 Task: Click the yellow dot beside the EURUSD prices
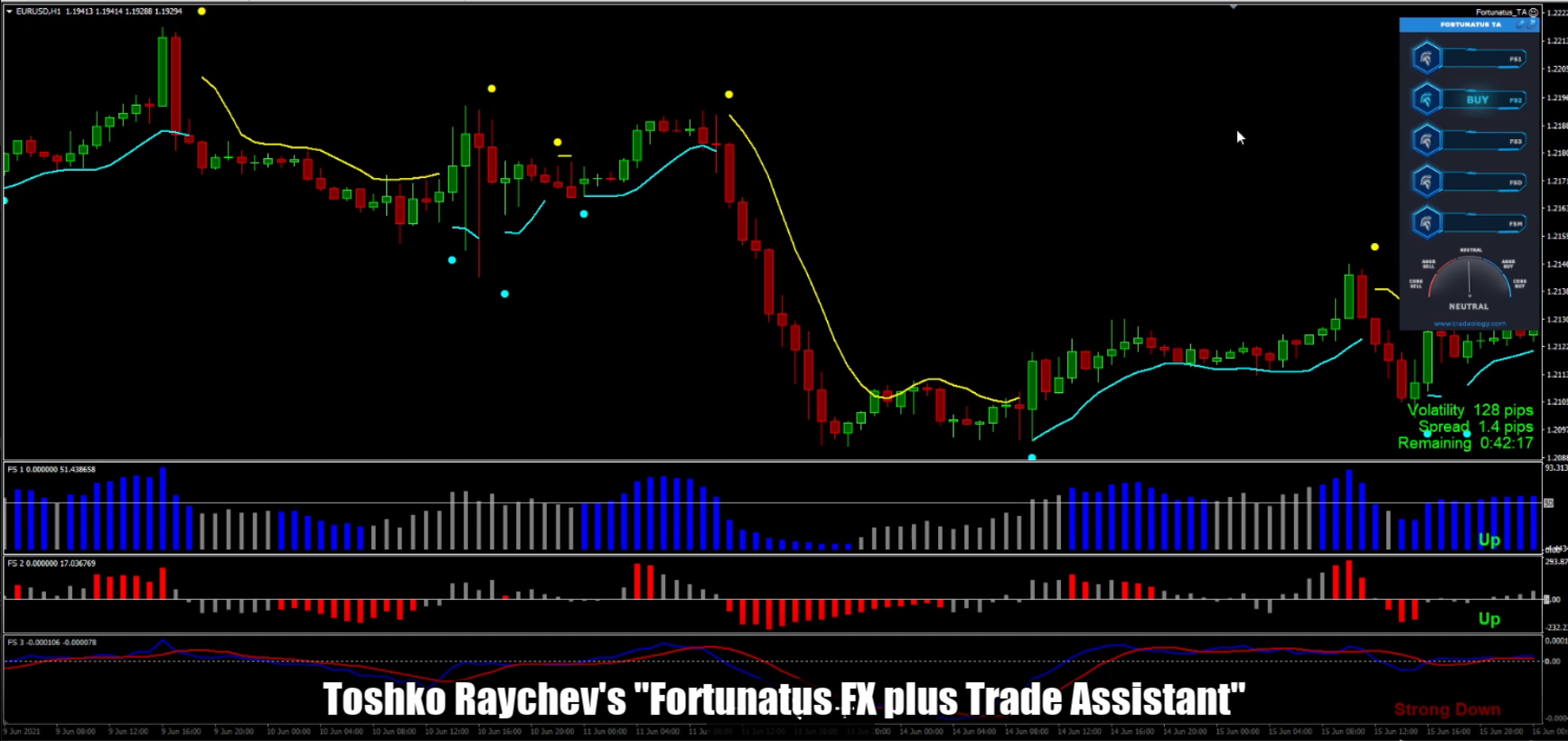point(202,12)
